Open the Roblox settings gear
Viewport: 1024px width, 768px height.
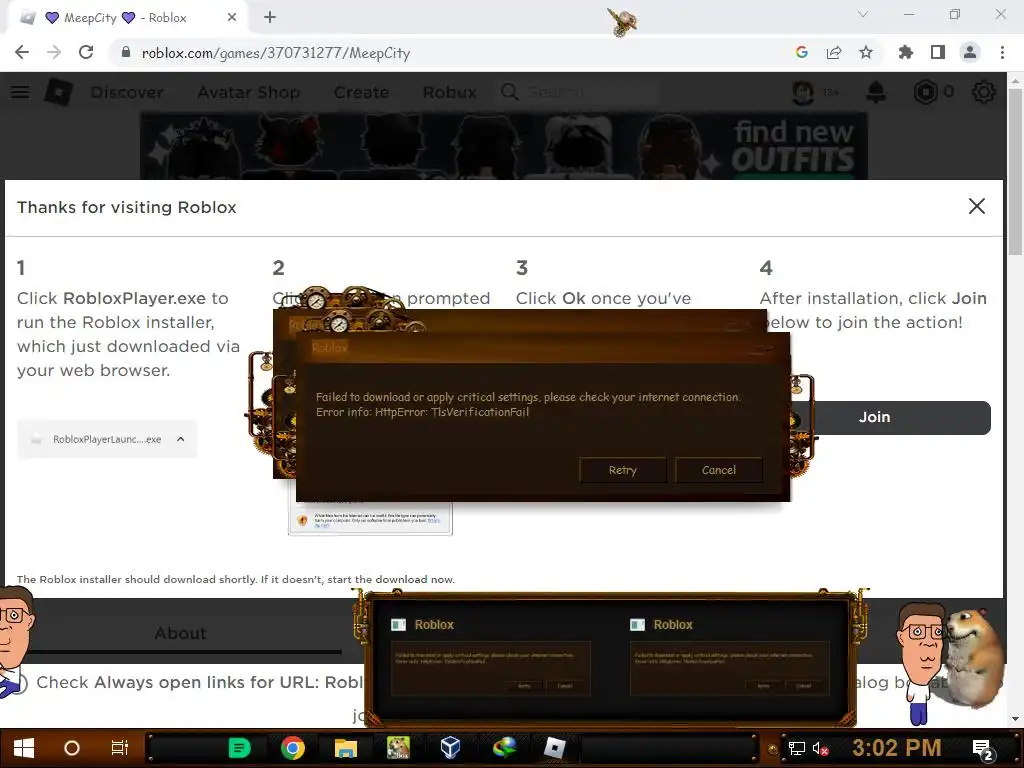coord(984,92)
